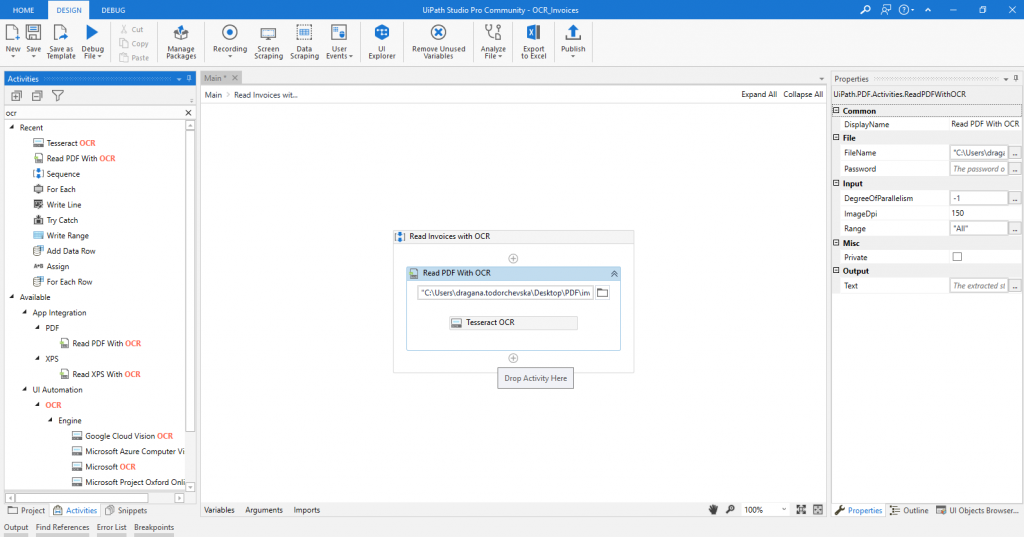Click plus icon below Read PDF With OCR
This screenshot has width=1024, height=537.
(x=513, y=358)
